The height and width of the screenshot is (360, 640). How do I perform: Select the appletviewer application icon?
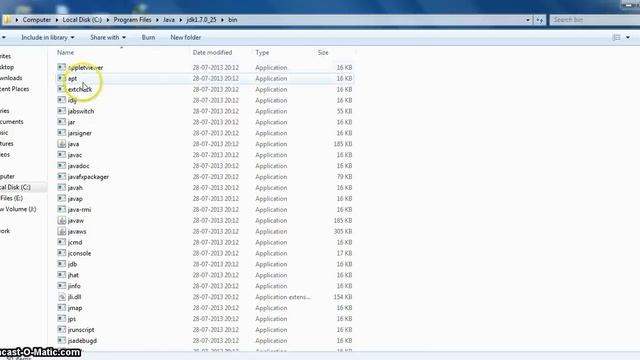pyautogui.click(x=62, y=67)
